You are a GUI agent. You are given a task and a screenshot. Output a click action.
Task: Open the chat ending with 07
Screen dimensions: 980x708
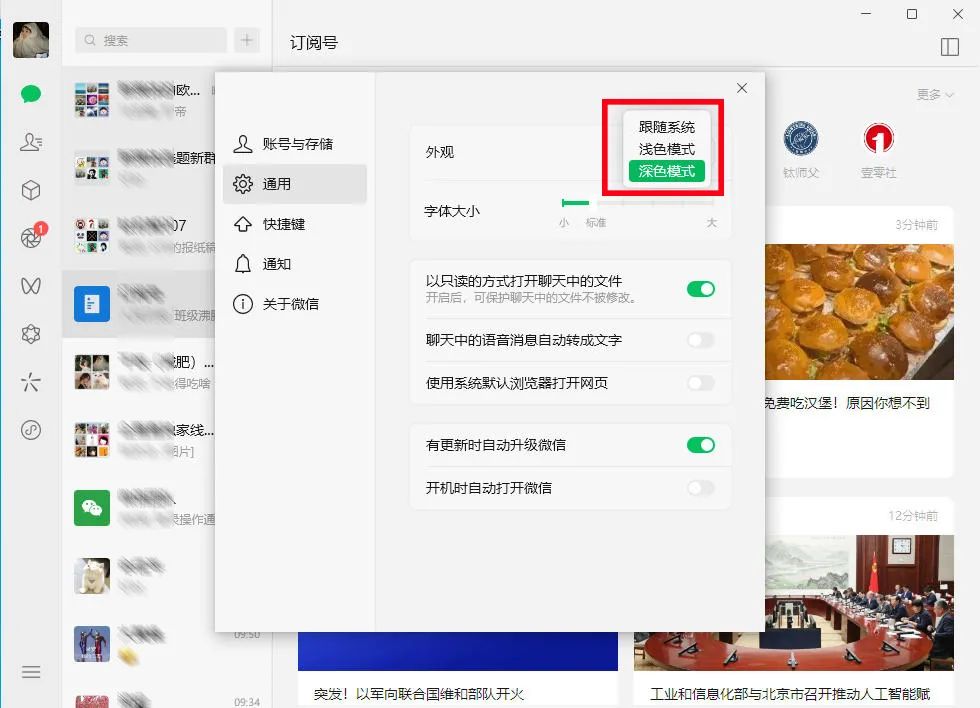138,236
